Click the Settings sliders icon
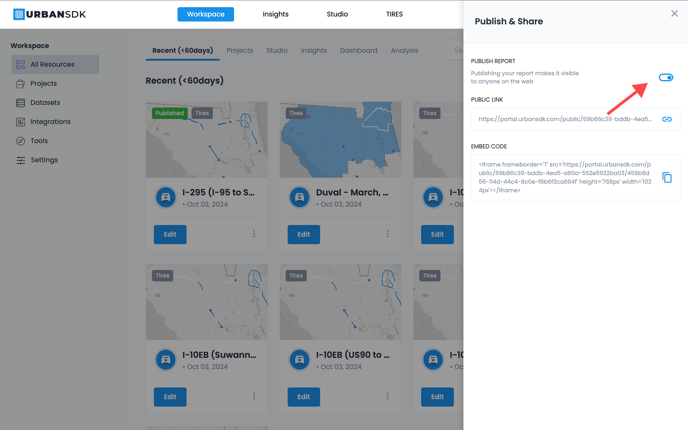This screenshot has width=688, height=430. [20, 160]
